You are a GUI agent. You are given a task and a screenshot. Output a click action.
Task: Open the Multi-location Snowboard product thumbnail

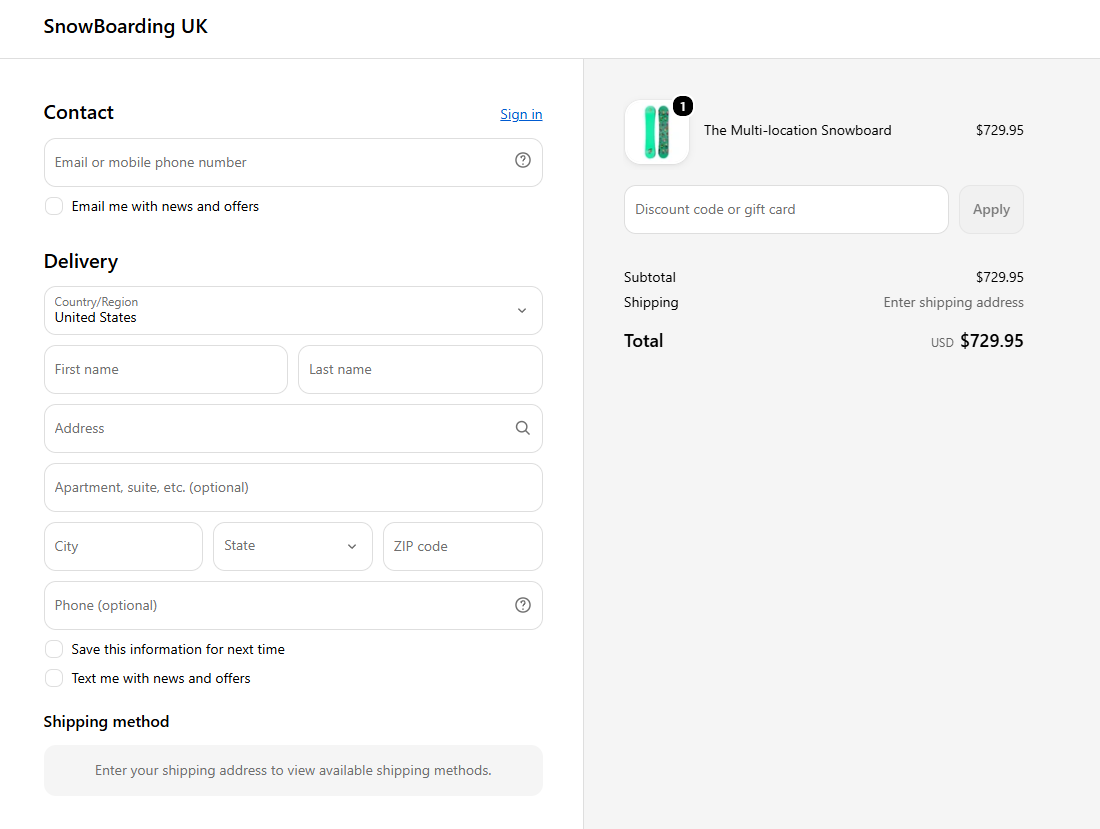point(657,132)
